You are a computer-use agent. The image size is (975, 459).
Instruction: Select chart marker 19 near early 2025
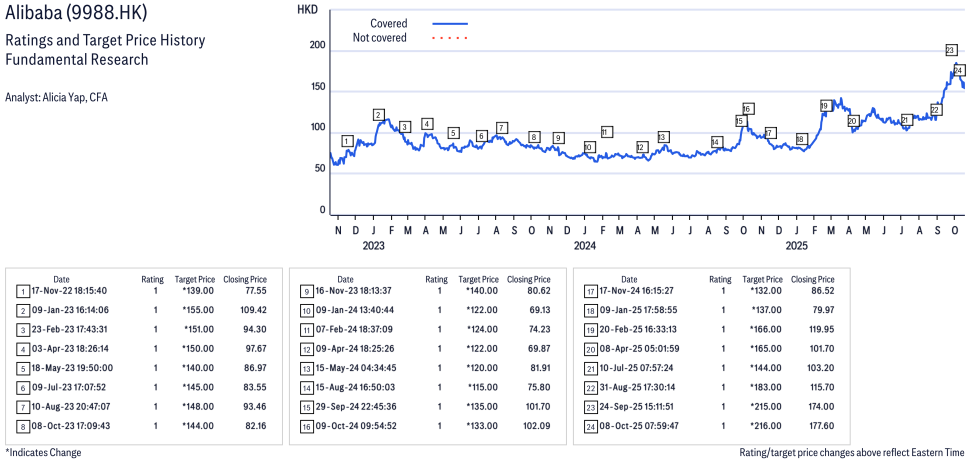pos(825,106)
